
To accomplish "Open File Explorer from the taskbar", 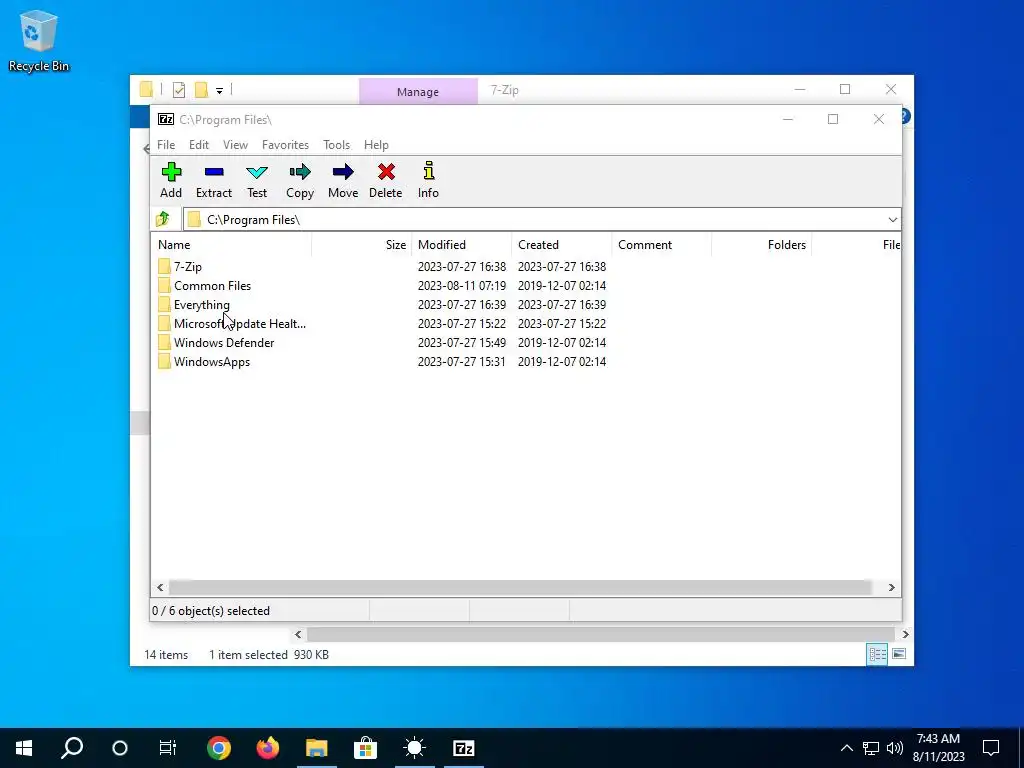I will tap(317, 748).
